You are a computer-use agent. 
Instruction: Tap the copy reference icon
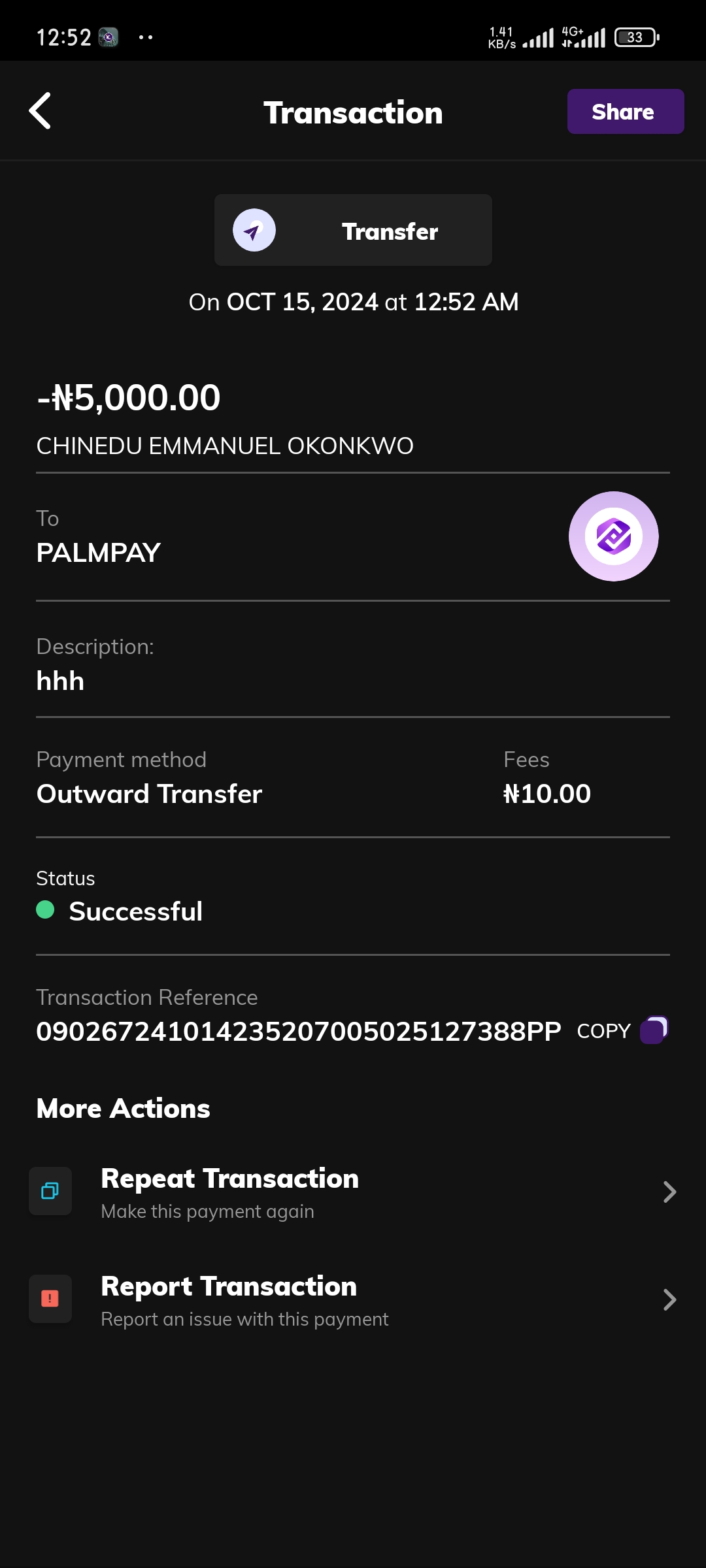pos(654,1030)
